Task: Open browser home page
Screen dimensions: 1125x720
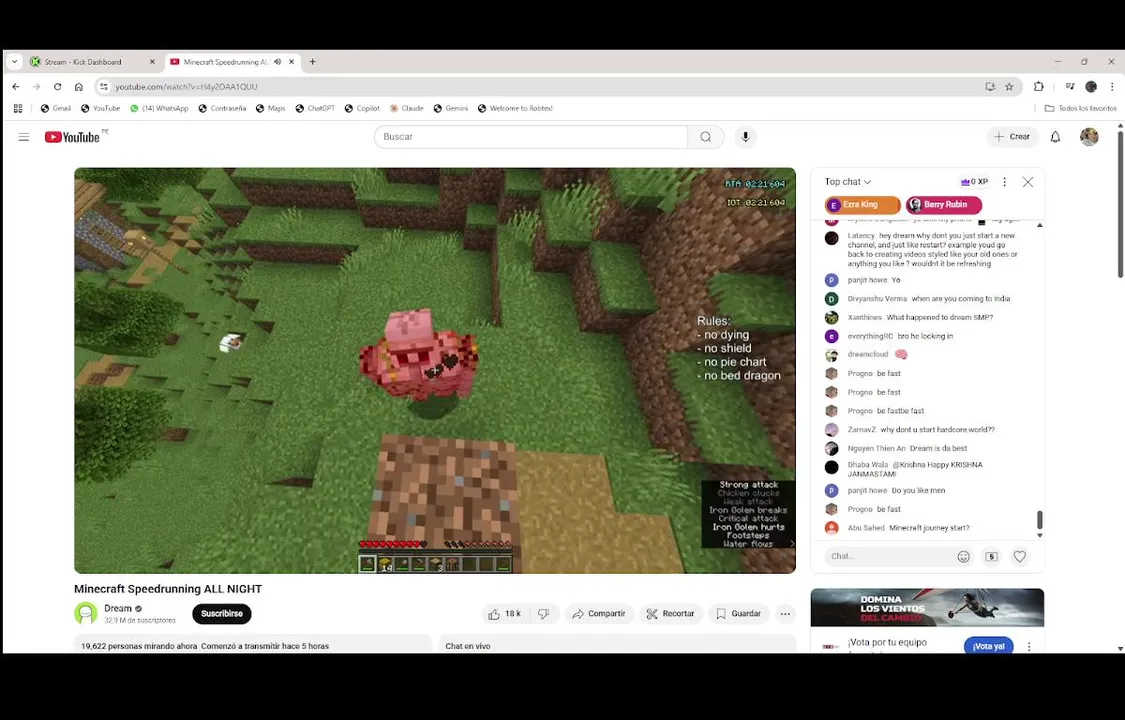Action: pyautogui.click(x=79, y=87)
